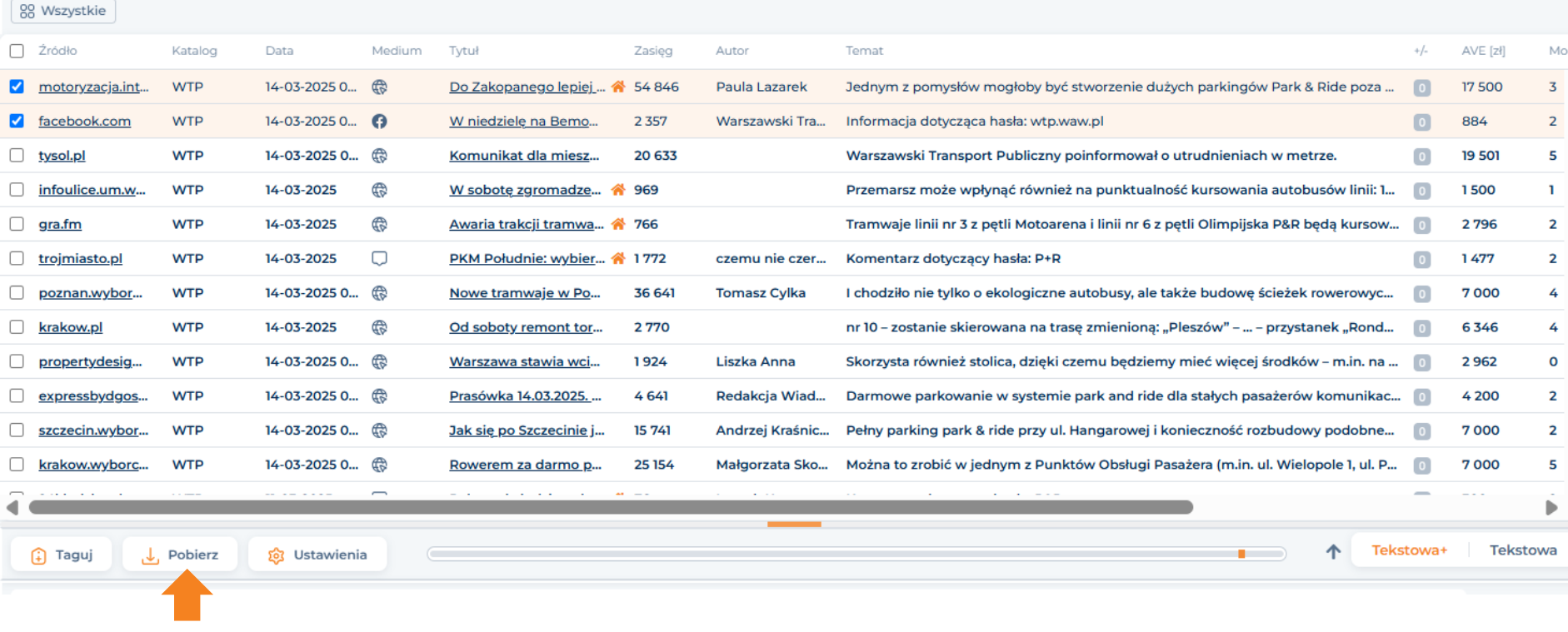
Task: Click the globe medium icon for motoryzacja.int row
Action: pos(379,87)
